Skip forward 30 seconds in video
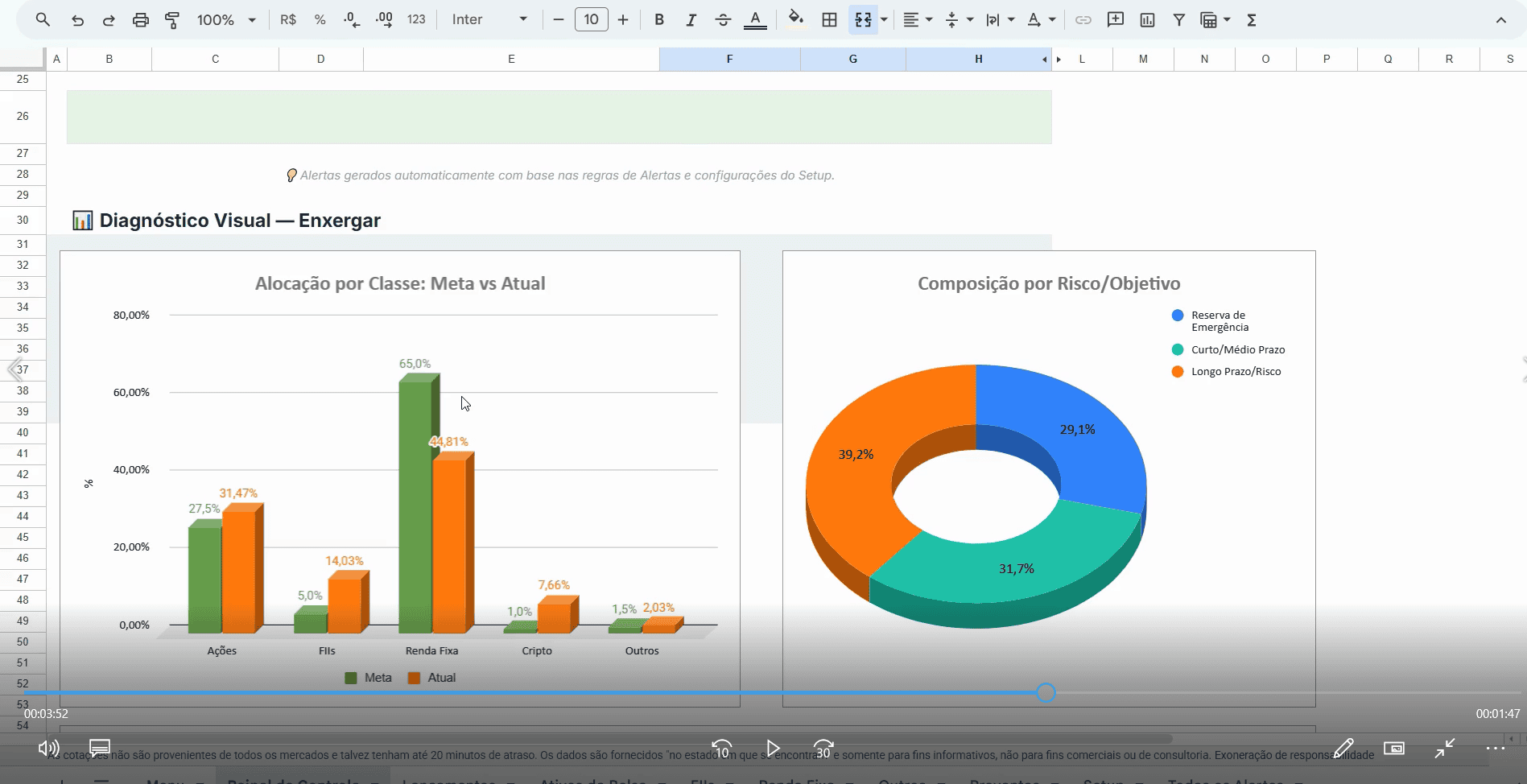This screenshot has width=1527, height=784. pos(823,749)
